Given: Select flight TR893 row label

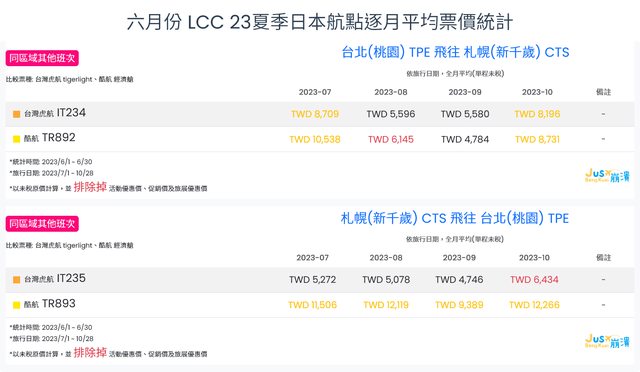Looking at the screenshot, I should 49,304.
